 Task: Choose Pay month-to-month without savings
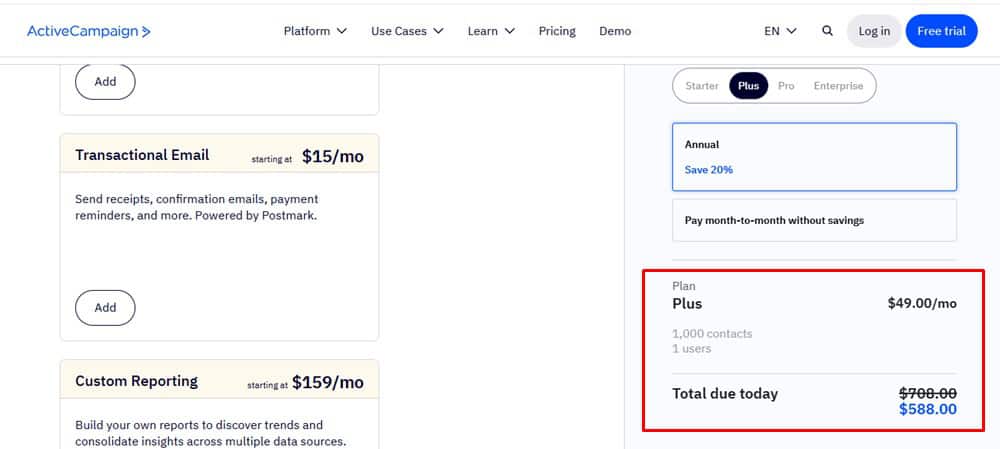(x=814, y=220)
